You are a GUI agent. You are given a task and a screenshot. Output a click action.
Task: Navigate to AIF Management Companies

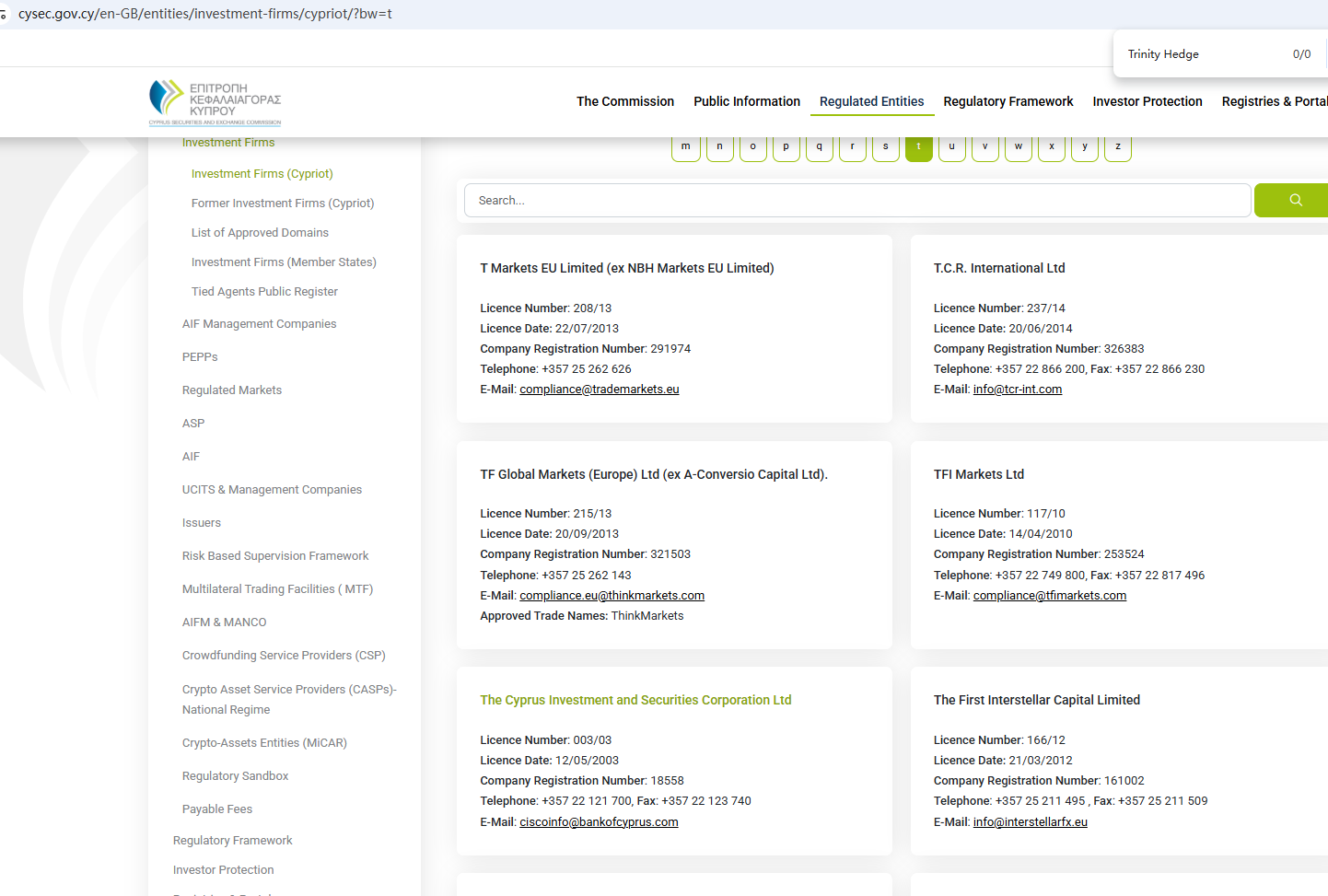(259, 324)
